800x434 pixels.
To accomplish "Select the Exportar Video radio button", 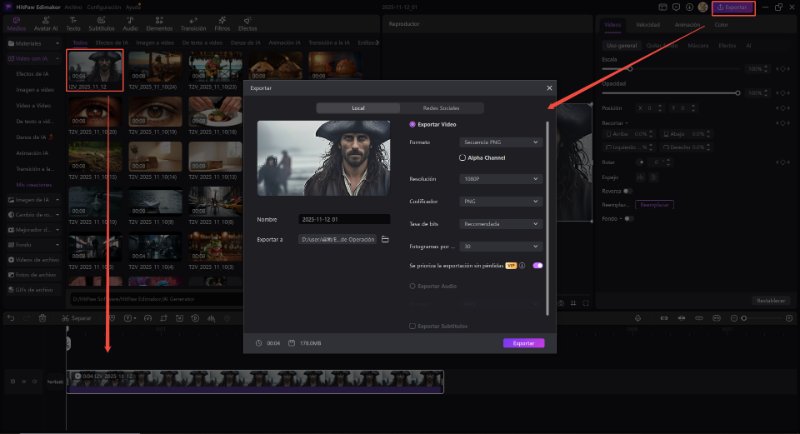I will 413,125.
